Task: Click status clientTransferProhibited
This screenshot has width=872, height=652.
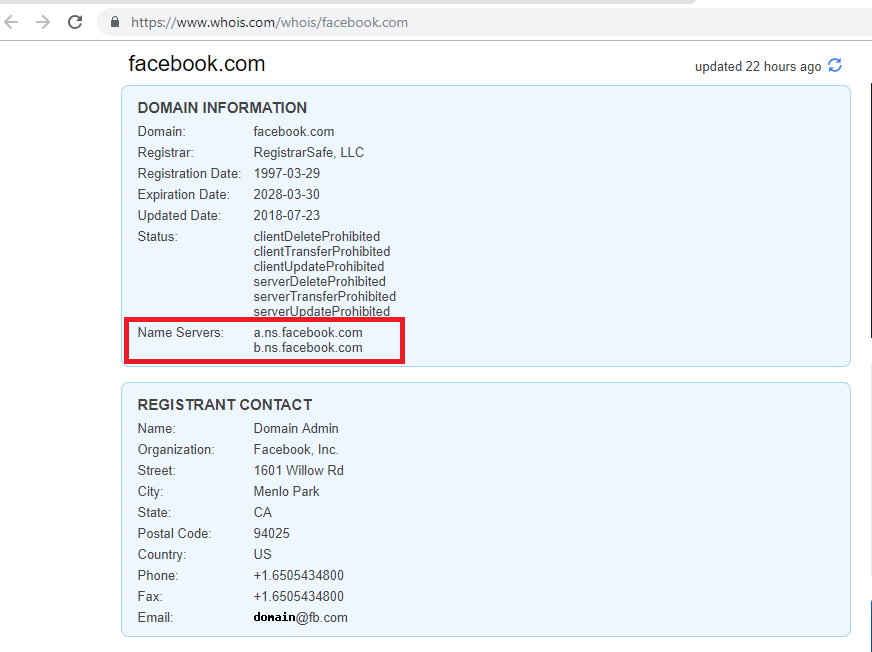Action: point(322,251)
